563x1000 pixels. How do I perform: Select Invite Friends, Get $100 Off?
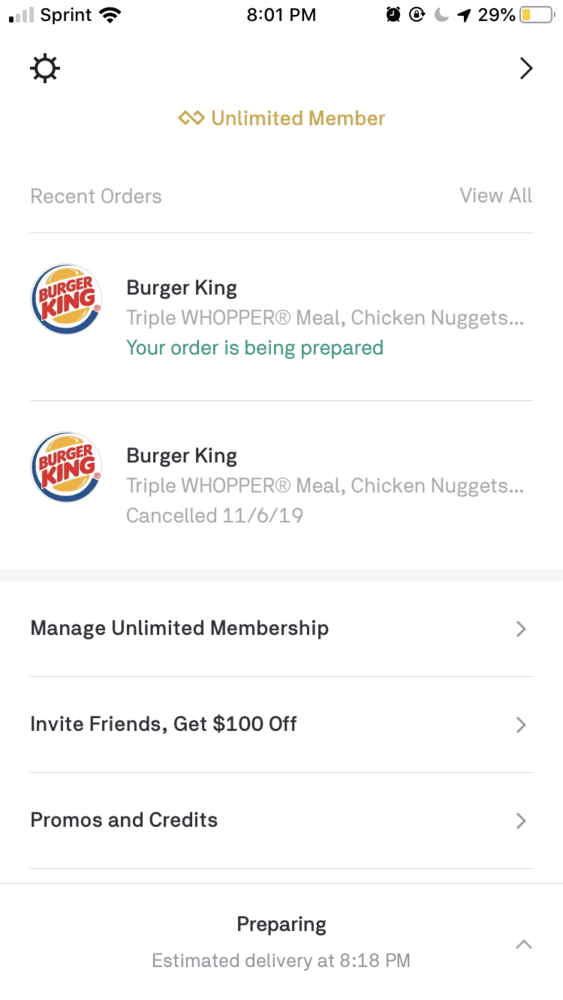281,724
